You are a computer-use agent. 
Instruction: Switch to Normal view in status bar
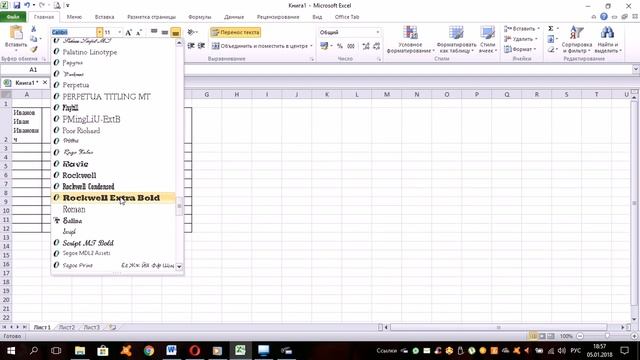(533, 336)
